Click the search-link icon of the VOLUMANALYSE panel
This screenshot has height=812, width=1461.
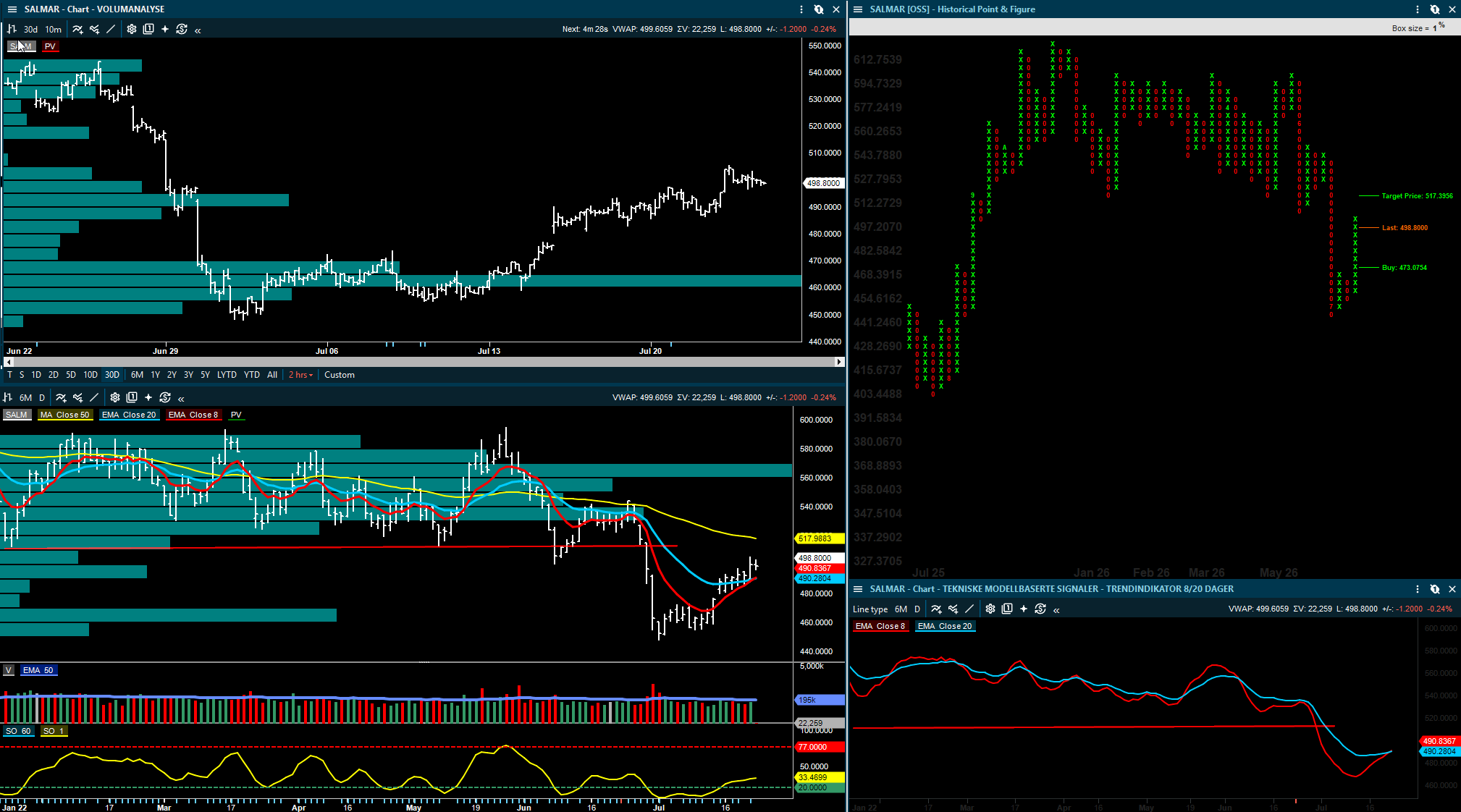point(819,9)
